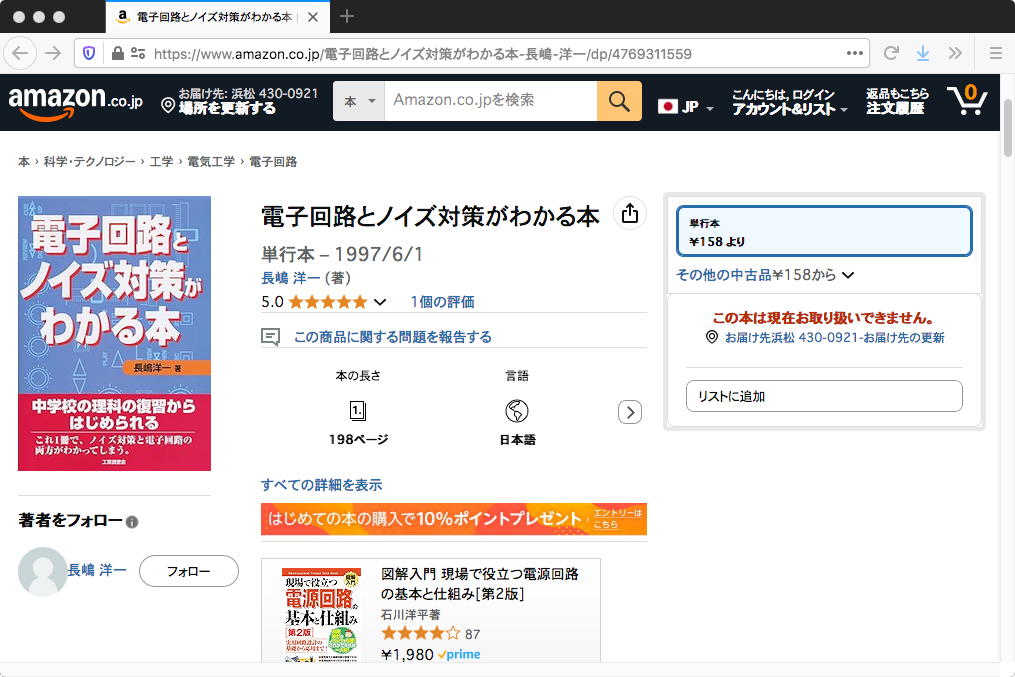Click お届け先浜松 430-0921 update link

[834, 337]
